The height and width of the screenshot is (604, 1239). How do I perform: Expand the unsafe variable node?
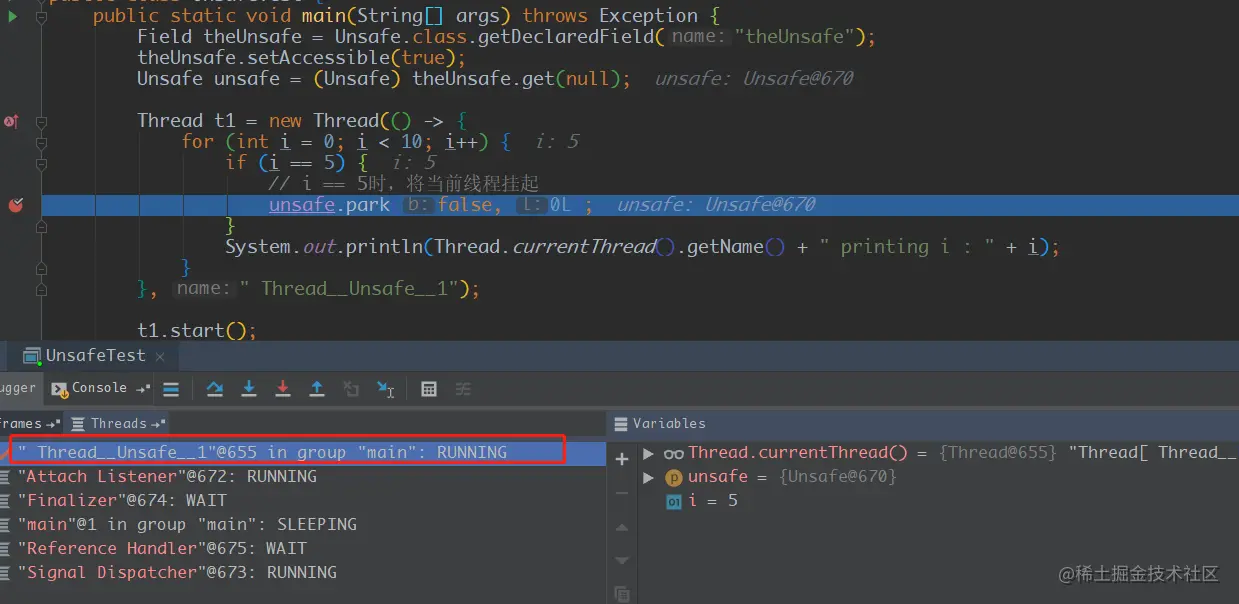click(x=649, y=477)
